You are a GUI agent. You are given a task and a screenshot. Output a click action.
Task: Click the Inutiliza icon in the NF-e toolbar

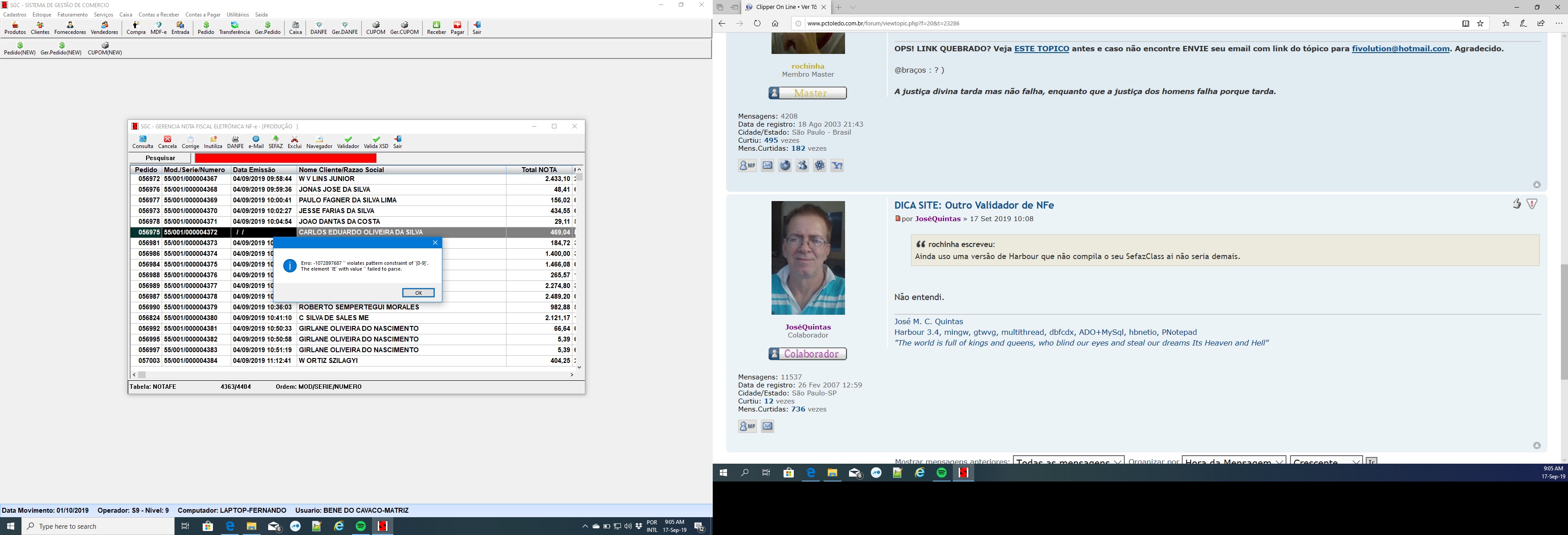[x=213, y=142]
